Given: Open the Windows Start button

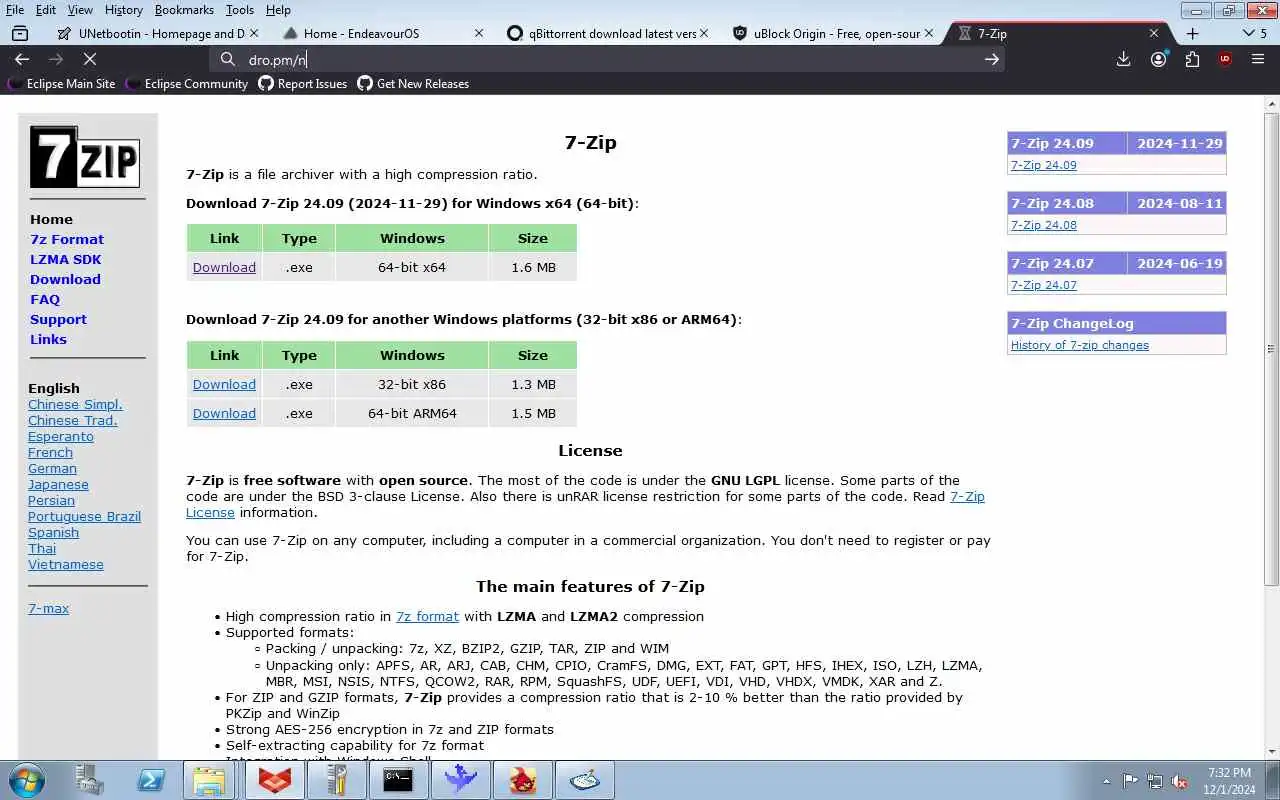Looking at the screenshot, I should click(26, 780).
